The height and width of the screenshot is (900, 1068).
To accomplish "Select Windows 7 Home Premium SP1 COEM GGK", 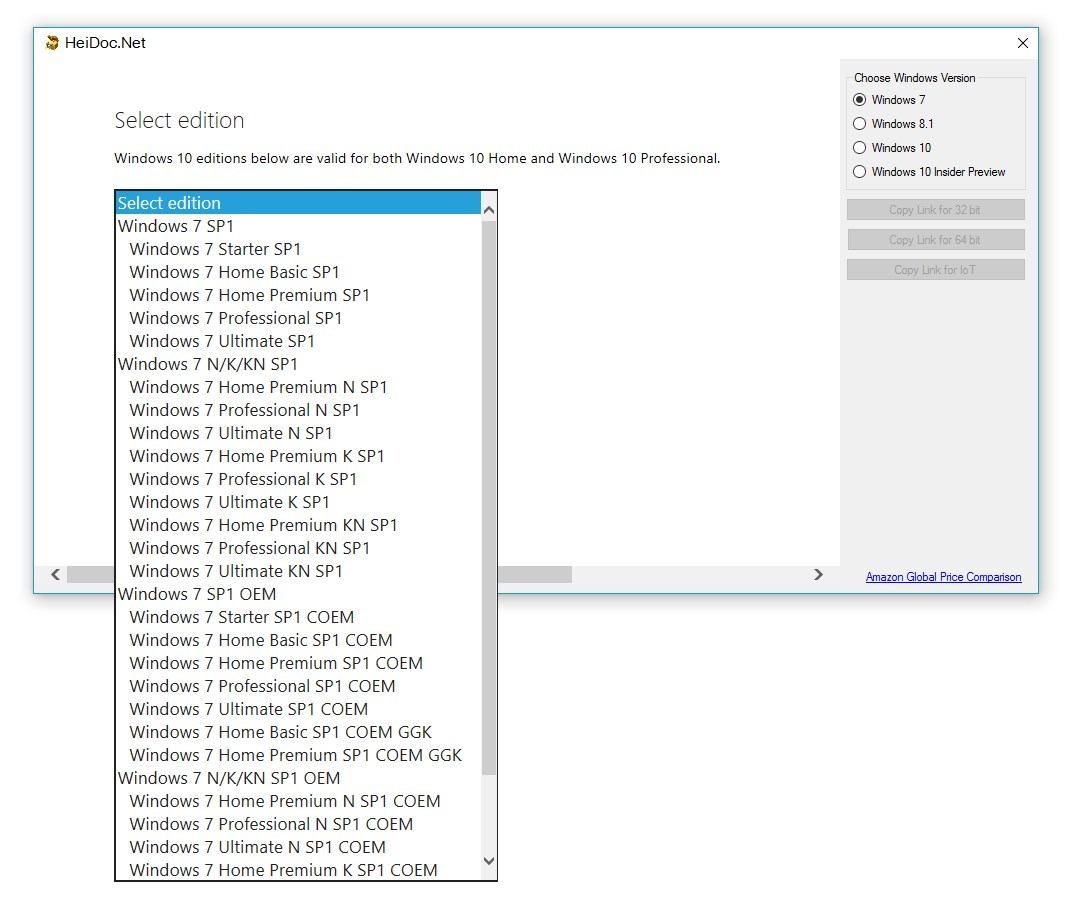I will coord(298,756).
